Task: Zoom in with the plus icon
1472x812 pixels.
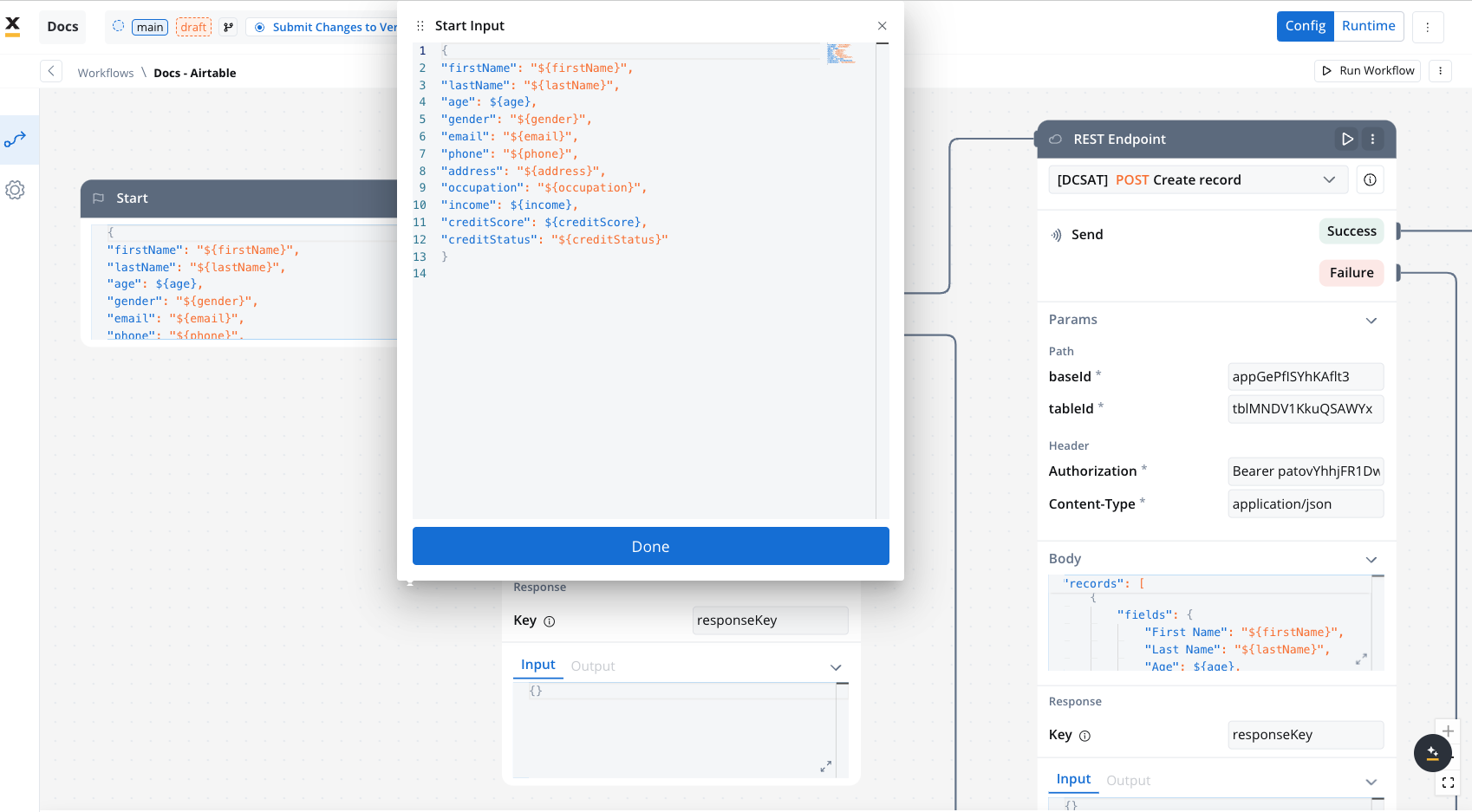Action: [1448, 731]
